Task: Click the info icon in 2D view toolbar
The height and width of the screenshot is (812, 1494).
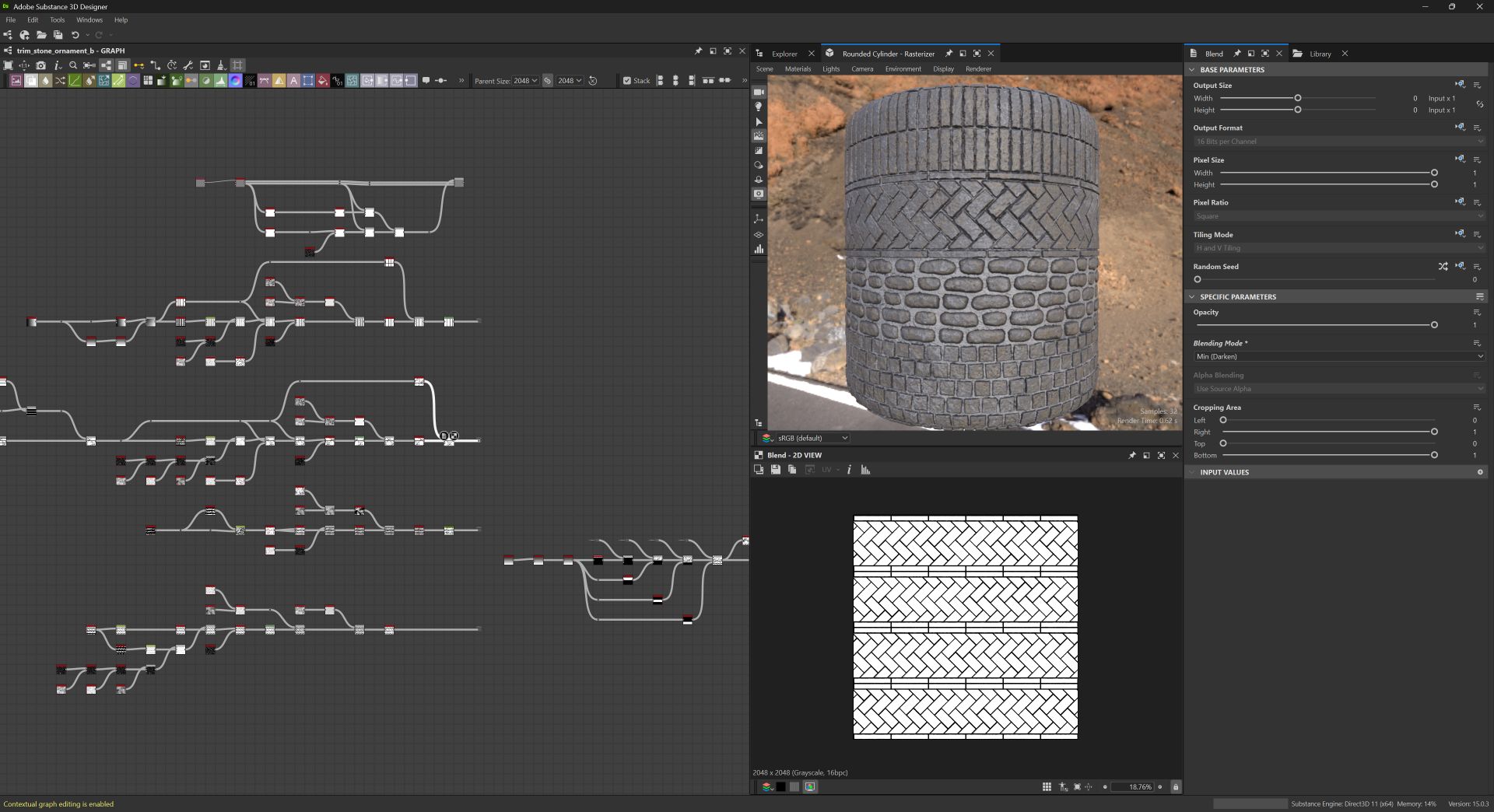Action: (x=849, y=470)
